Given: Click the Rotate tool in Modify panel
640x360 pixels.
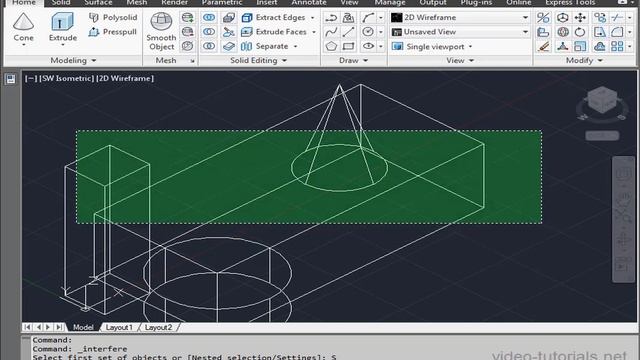Looking at the screenshot, I should tap(580, 32).
